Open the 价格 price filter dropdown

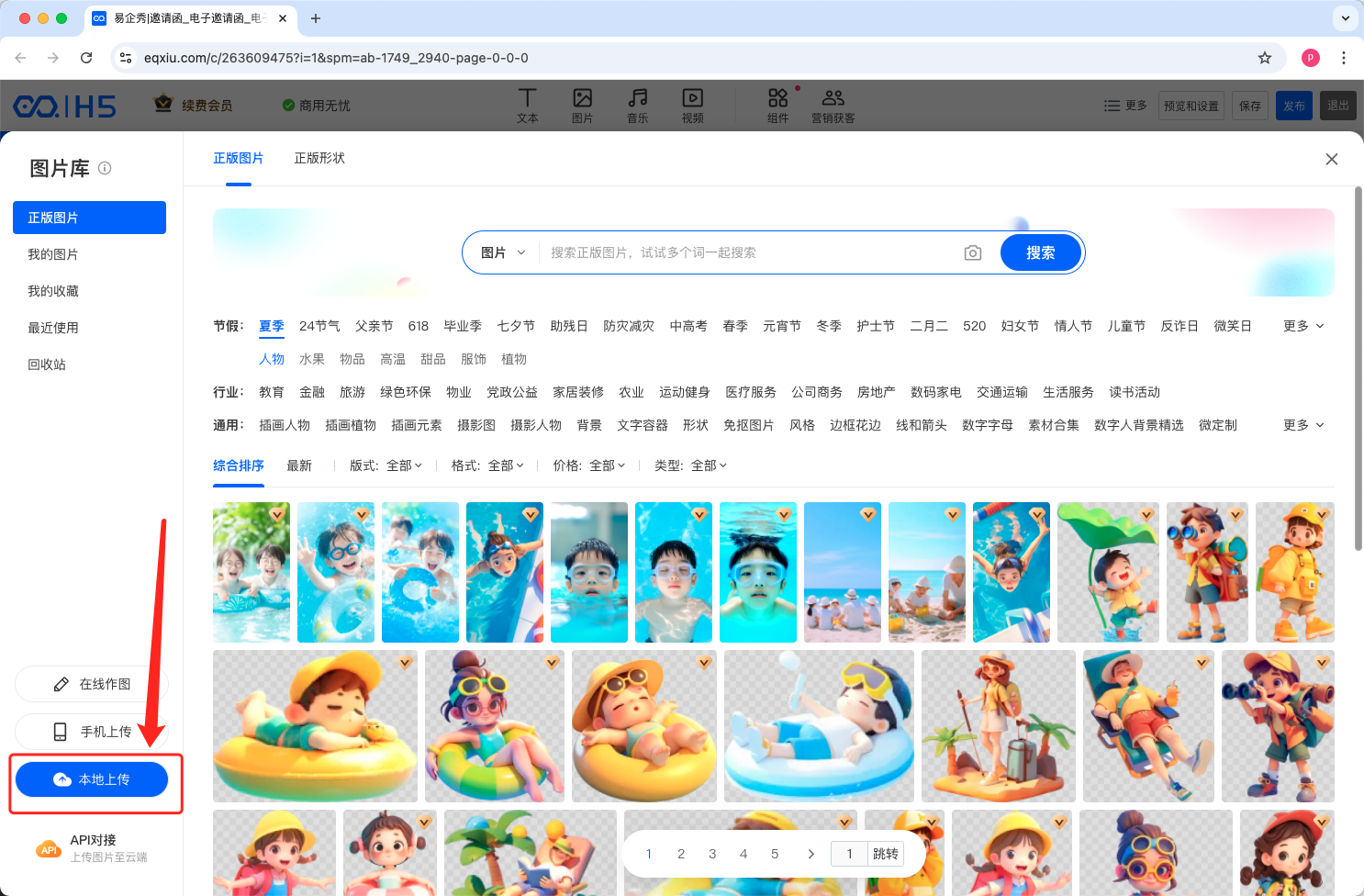[588, 465]
